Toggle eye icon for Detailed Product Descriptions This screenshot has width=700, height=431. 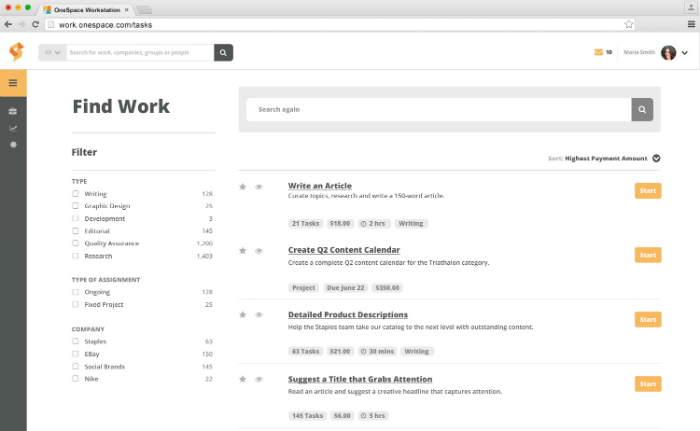[x=259, y=315]
